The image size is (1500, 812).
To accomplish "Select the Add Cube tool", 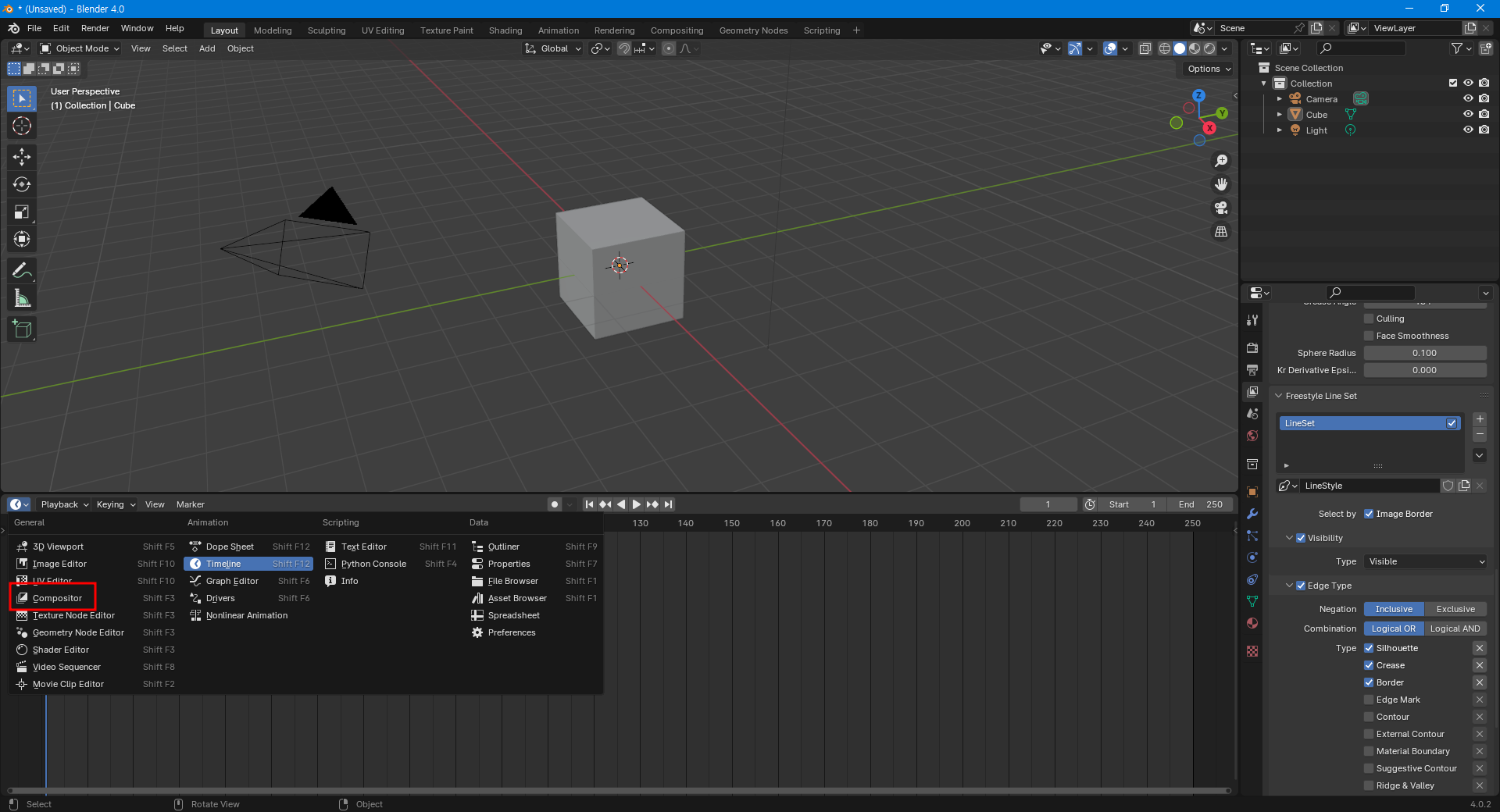I will click(22, 329).
